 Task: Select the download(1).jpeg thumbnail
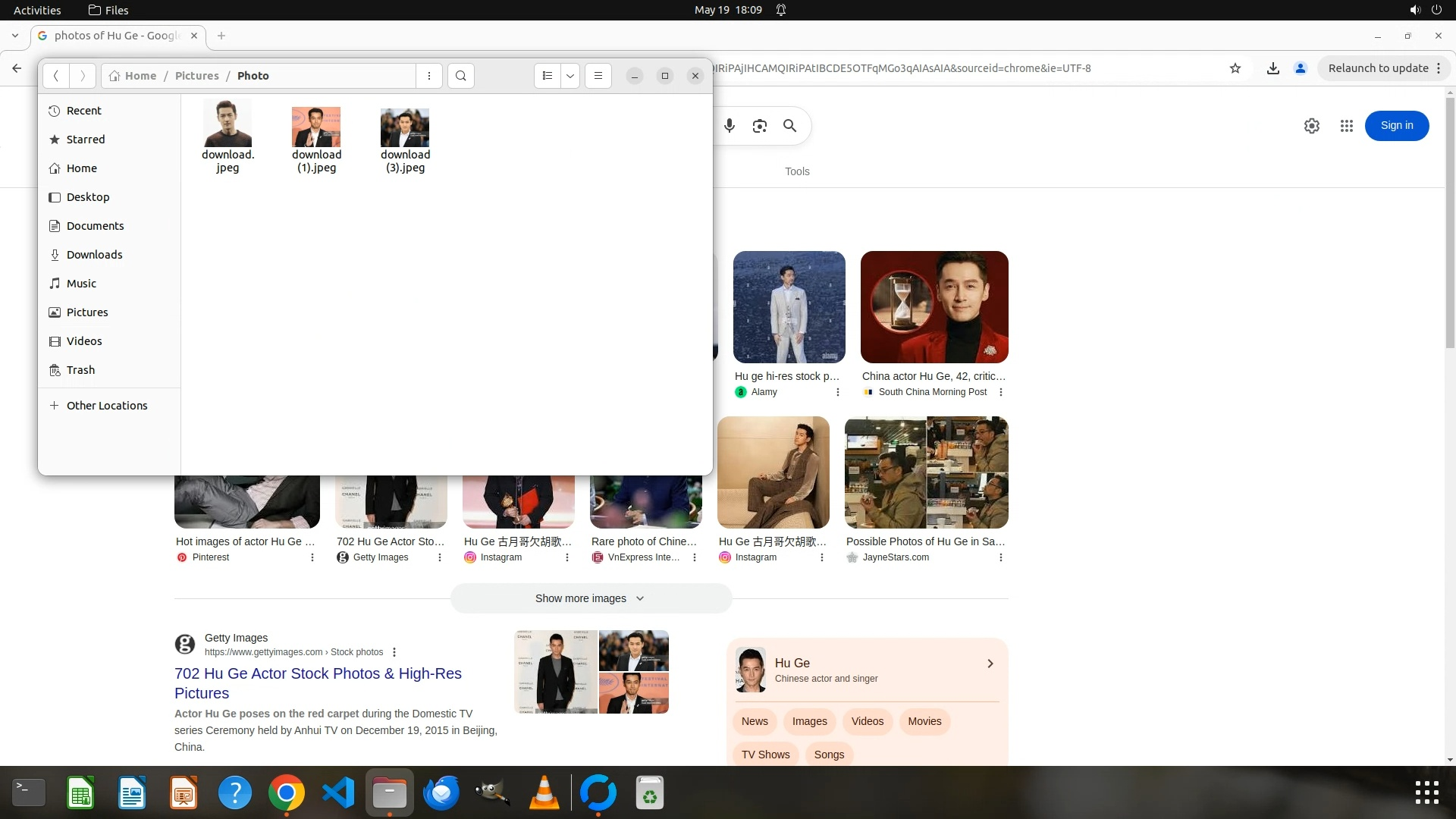[x=316, y=127]
